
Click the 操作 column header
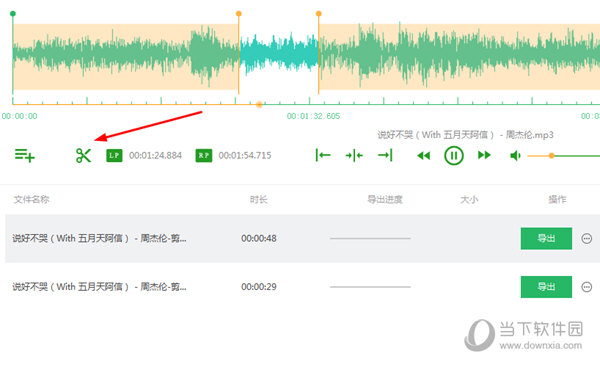pos(557,199)
